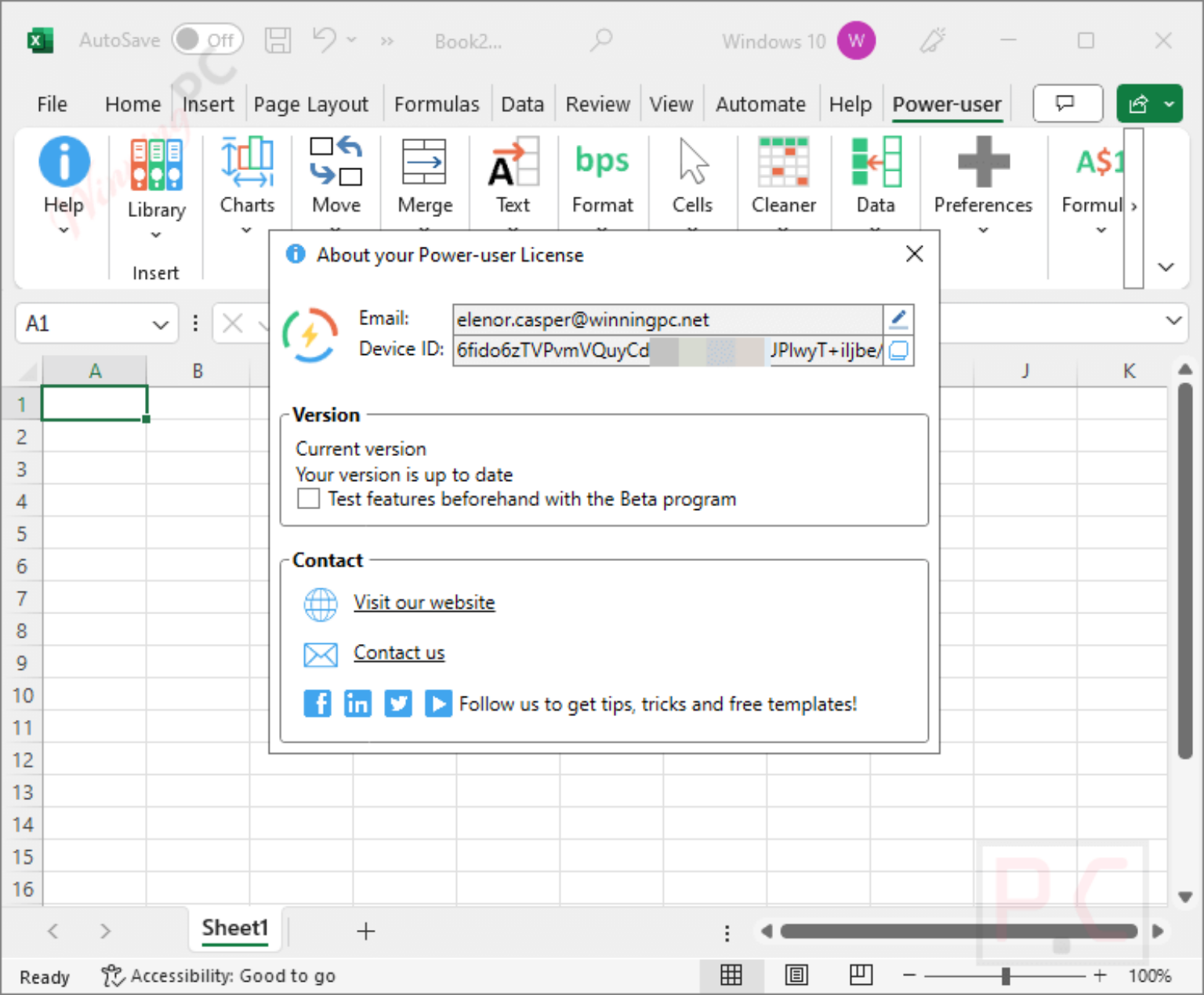The image size is (1204, 995).
Task: Switch to the Formulas ribbon tab
Action: tap(437, 103)
